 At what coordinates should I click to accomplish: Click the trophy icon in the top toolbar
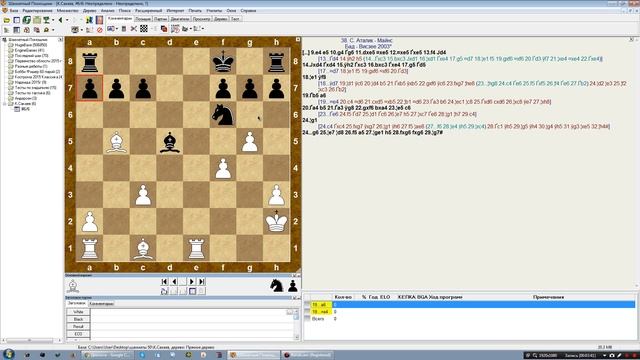[x=46, y=20]
